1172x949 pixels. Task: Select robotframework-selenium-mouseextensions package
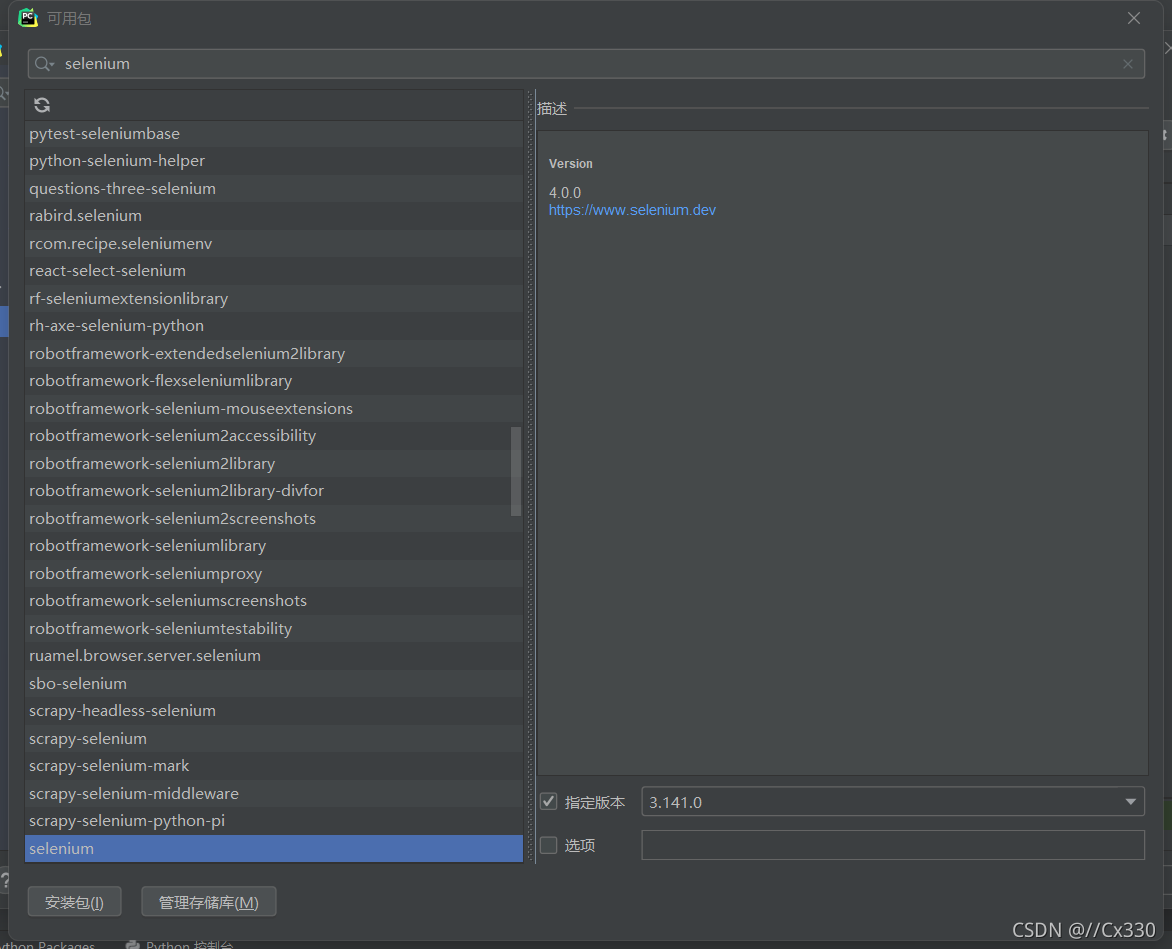pos(274,408)
